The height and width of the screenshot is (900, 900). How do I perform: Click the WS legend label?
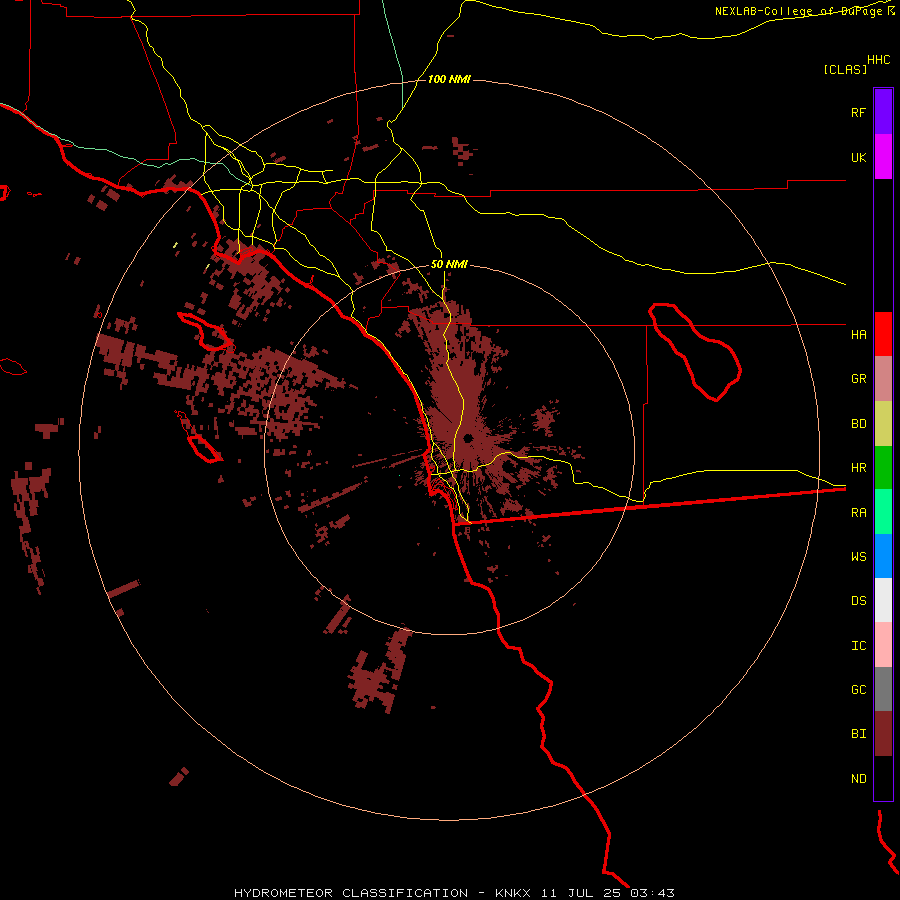(x=858, y=556)
